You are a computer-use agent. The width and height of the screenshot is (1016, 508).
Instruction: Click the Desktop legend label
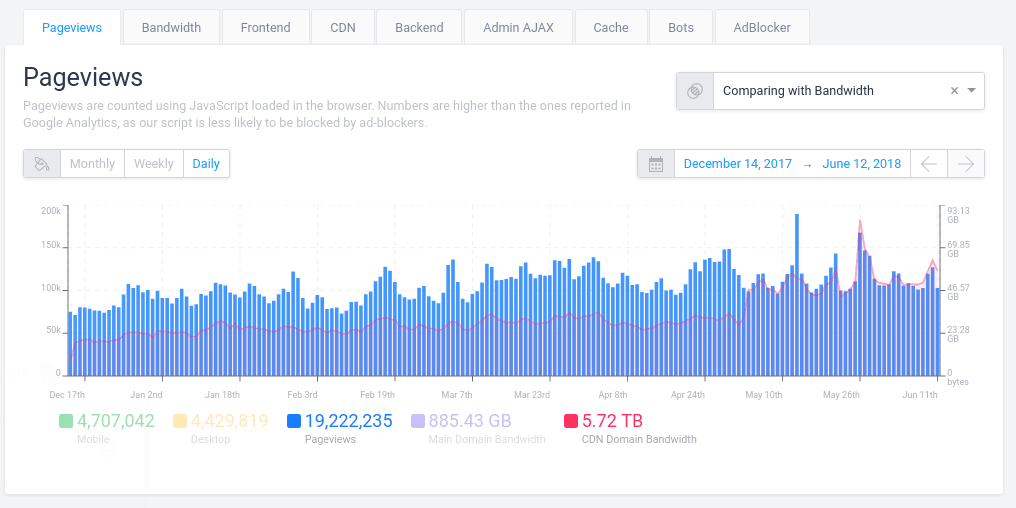click(211, 439)
